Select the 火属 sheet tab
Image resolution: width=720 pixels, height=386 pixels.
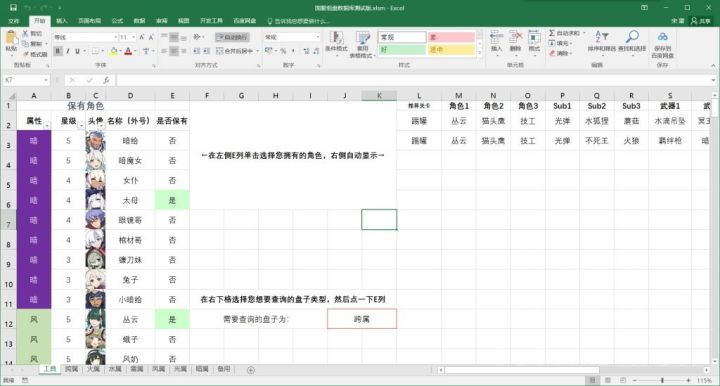click(93, 369)
